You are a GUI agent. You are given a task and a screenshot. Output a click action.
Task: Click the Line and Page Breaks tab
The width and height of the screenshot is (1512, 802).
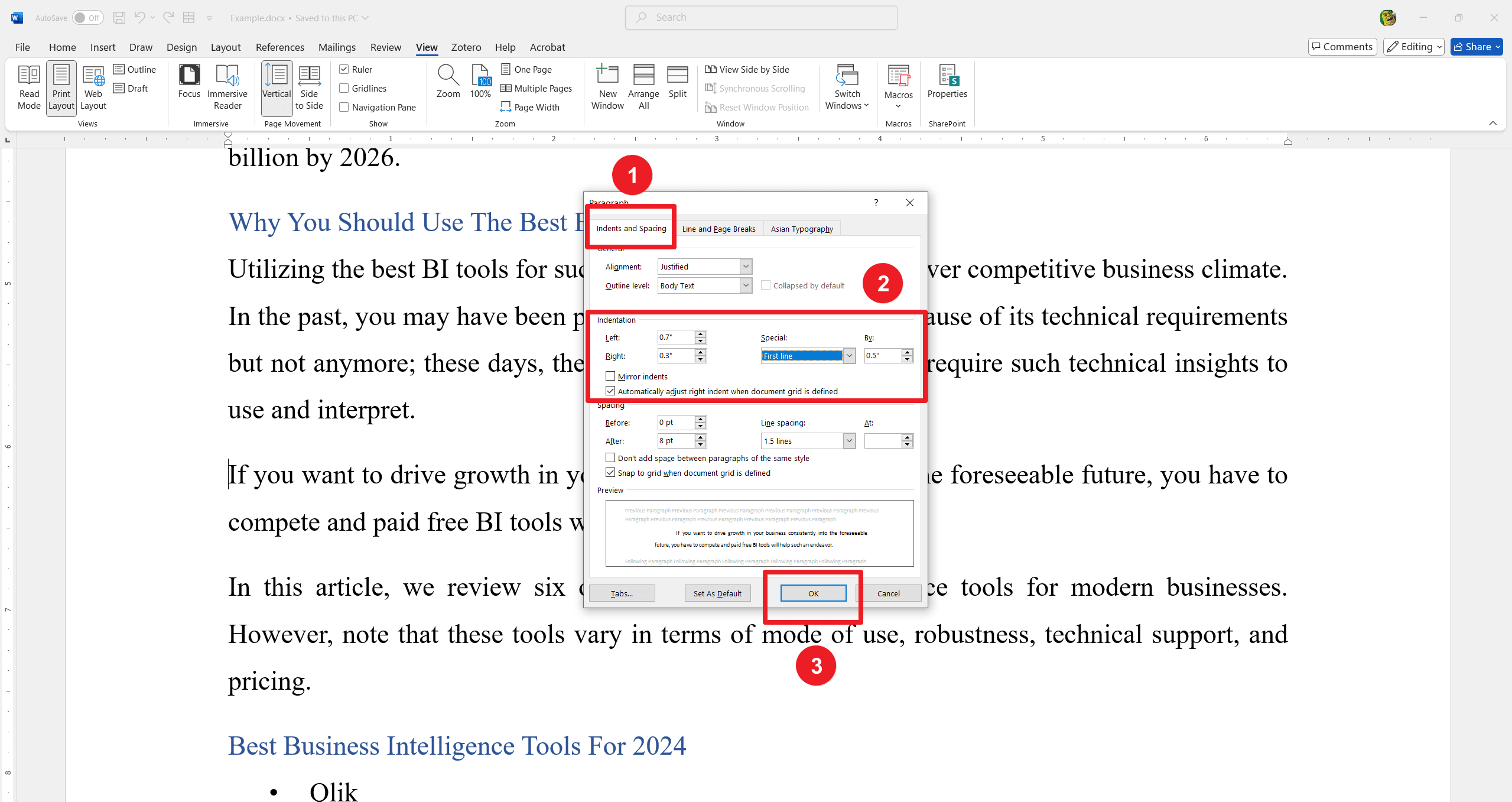coord(719,228)
